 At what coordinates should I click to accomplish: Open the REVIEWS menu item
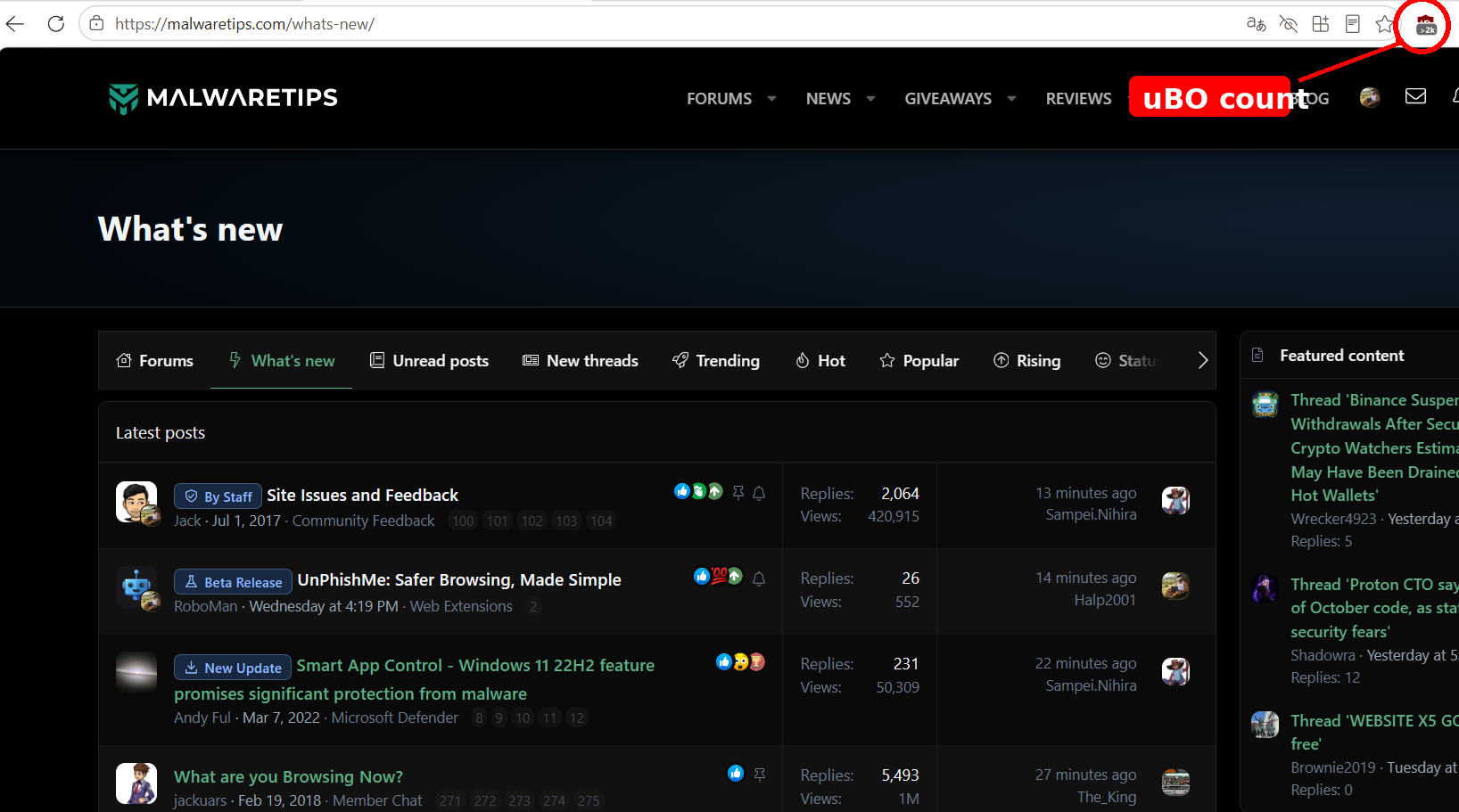(1078, 98)
